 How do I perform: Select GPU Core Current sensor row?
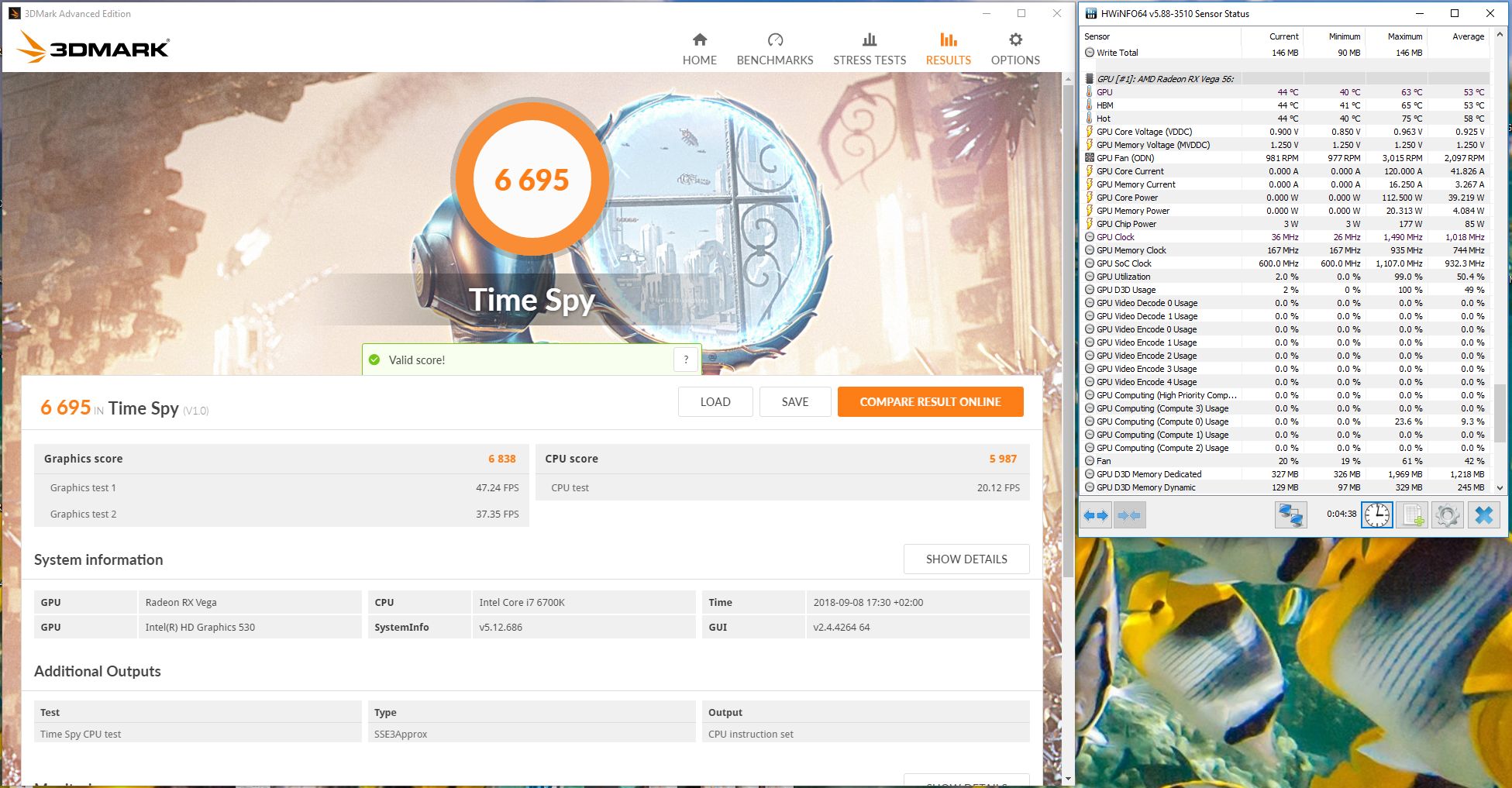[x=1285, y=171]
